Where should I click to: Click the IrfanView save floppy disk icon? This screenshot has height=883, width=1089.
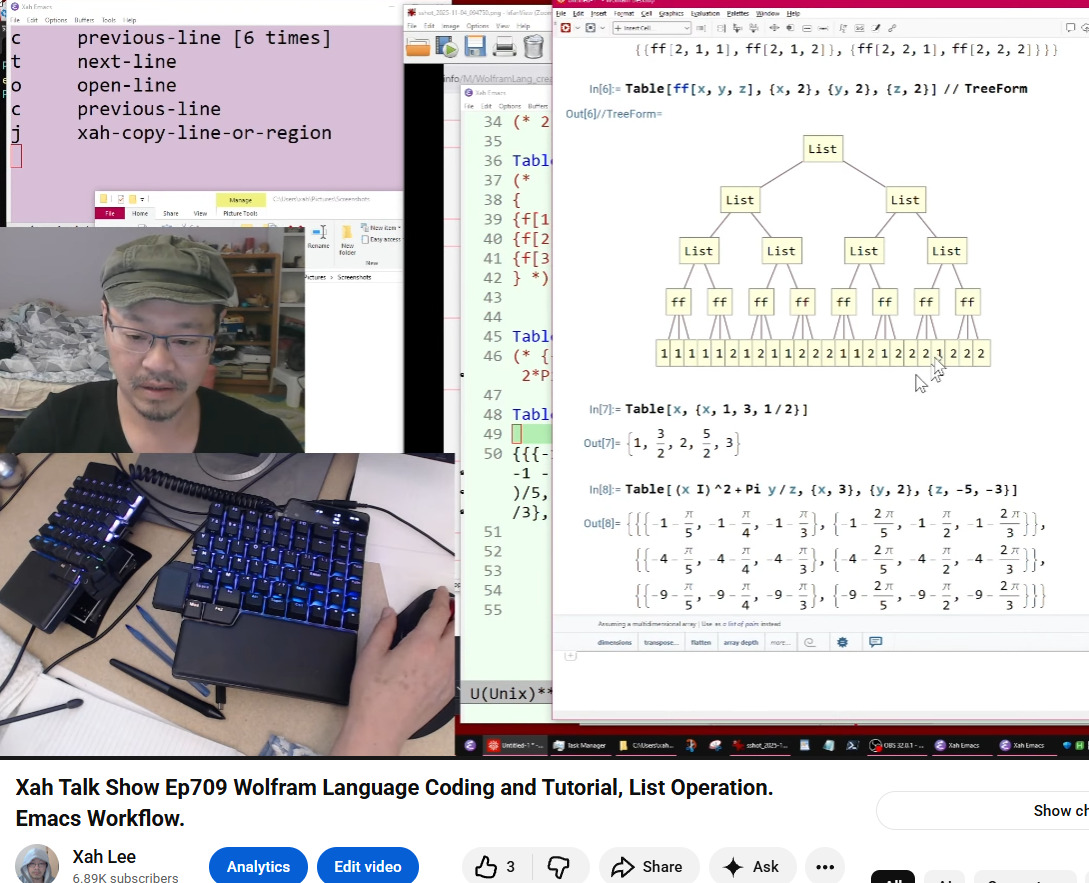475,46
